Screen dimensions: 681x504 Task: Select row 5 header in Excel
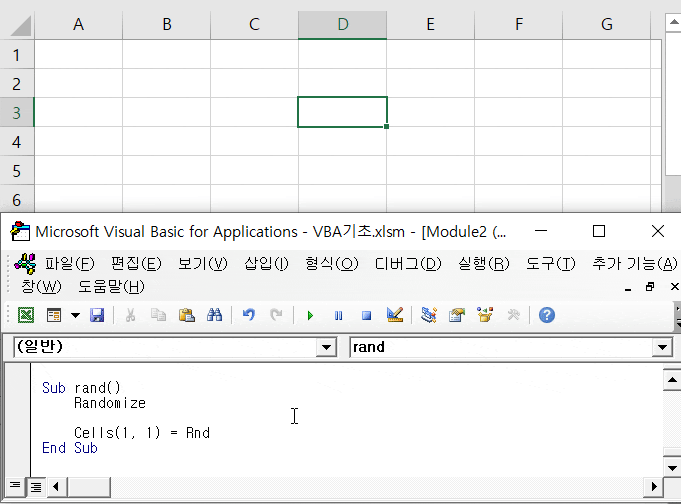click(17, 171)
